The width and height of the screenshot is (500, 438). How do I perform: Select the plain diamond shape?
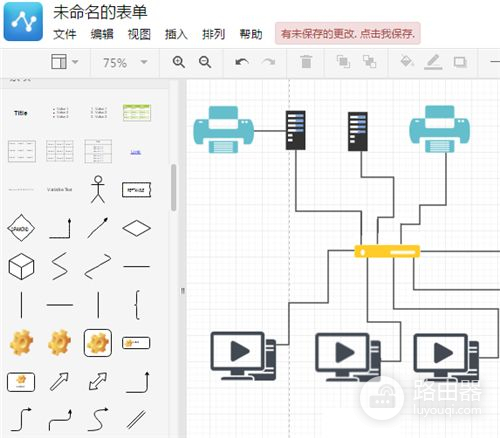pyautogui.click(x=136, y=228)
